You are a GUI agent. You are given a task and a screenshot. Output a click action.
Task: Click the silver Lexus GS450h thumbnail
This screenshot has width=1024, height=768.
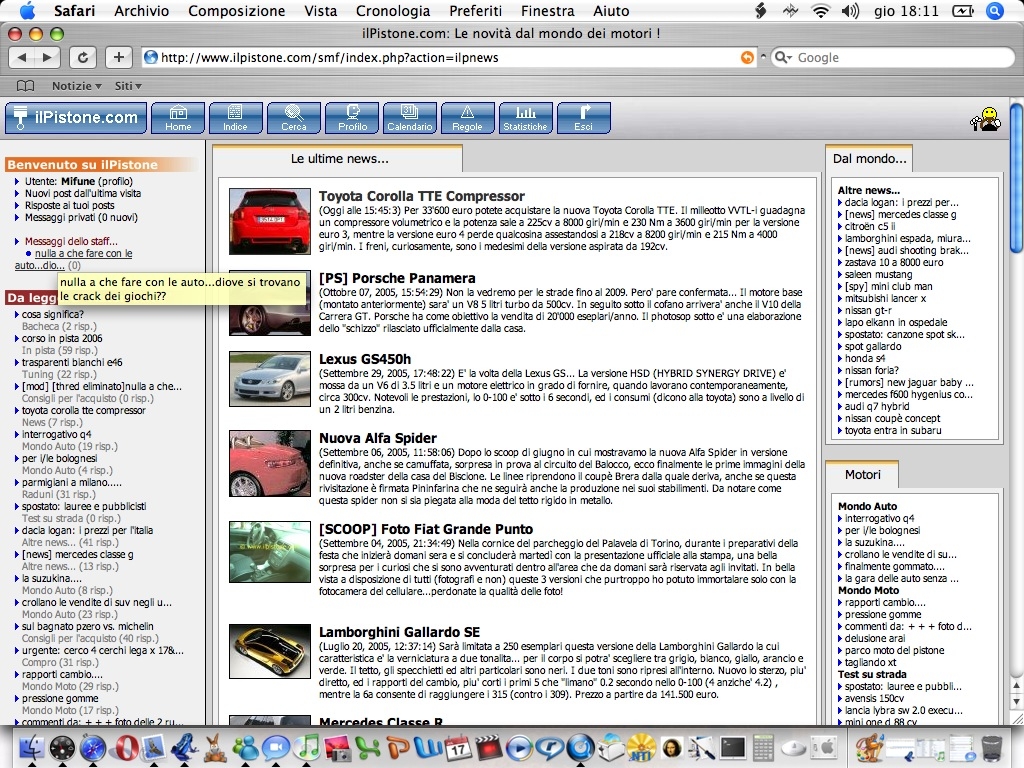pos(270,379)
